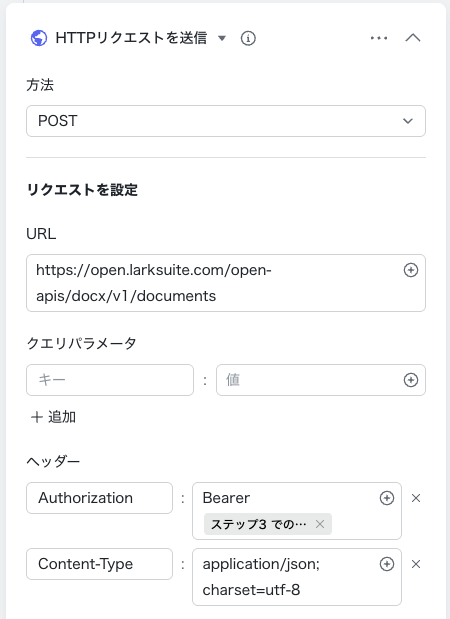Remove the ステップ3 variable tag
The width and height of the screenshot is (450, 619).
pos(320,524)
